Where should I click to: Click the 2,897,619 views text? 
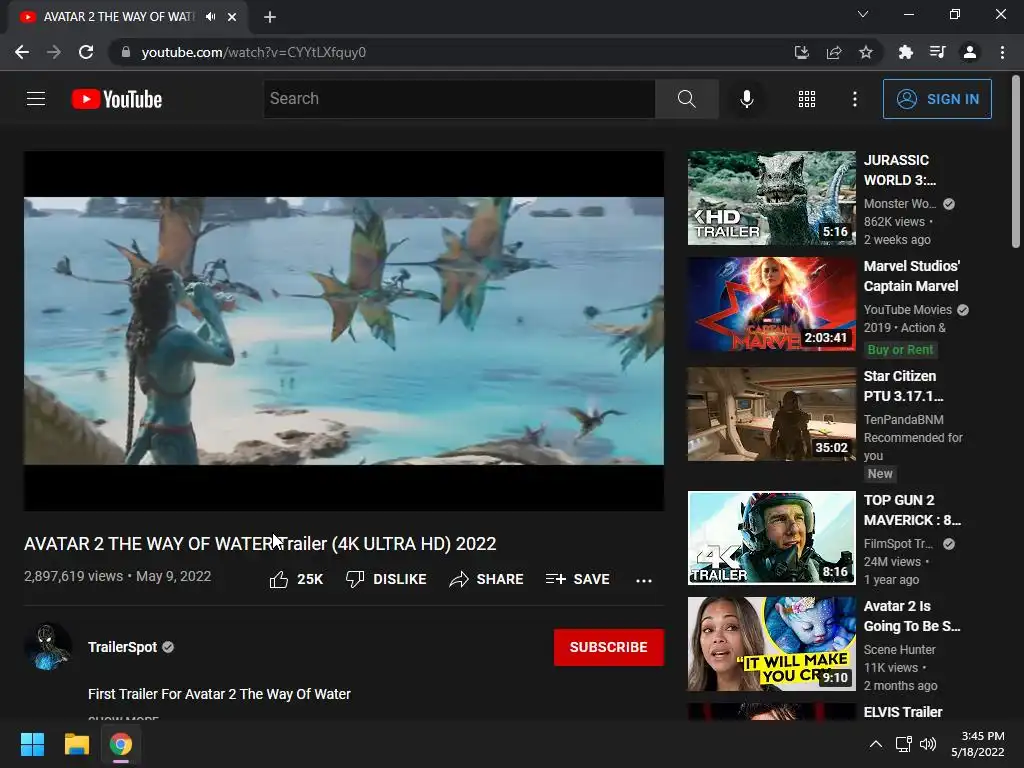[x=73, y=576]
